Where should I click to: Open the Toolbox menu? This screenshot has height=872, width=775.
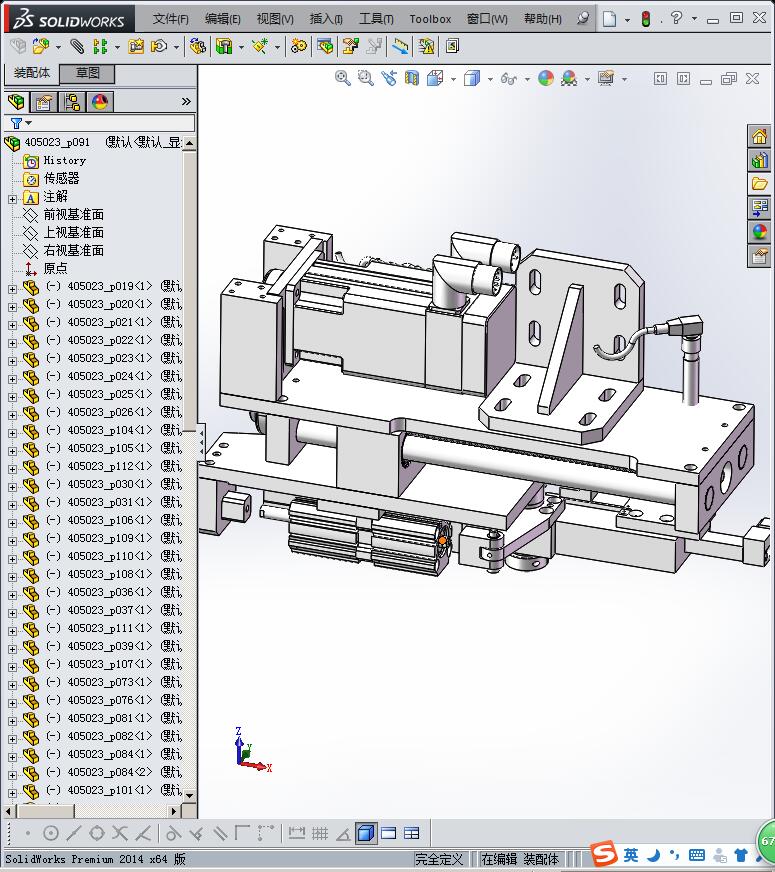coord(430,19)
